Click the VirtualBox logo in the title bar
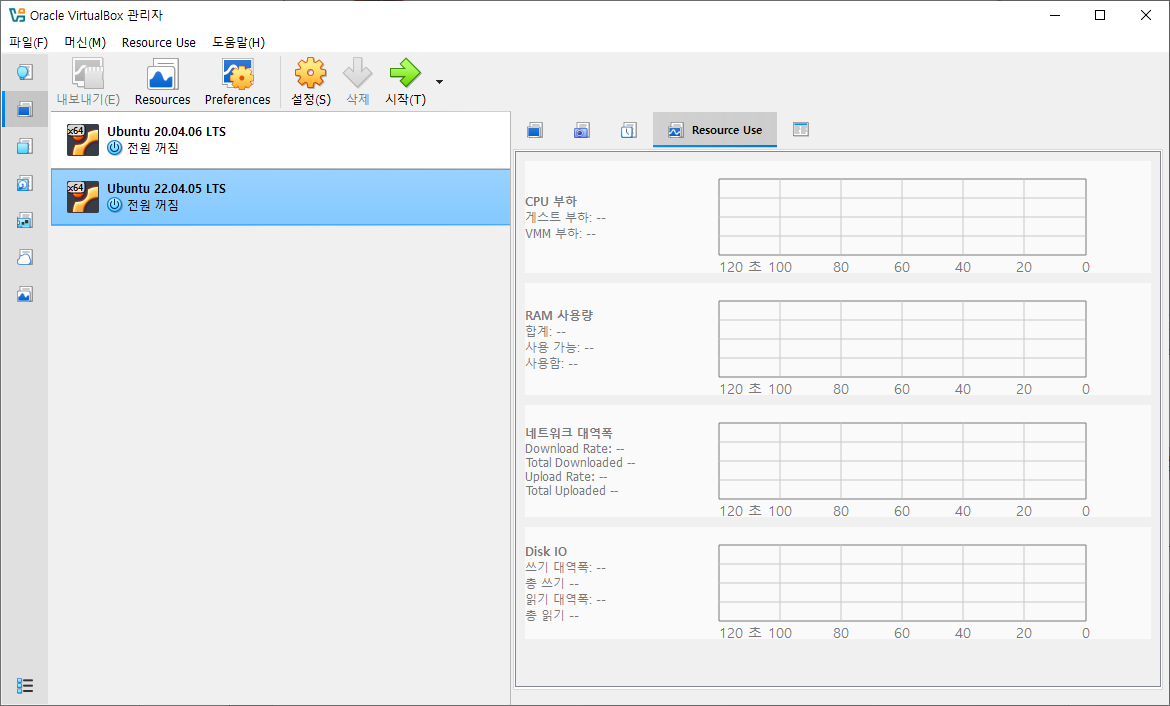This screenshot has height=706, width=1170. (16, 15)
